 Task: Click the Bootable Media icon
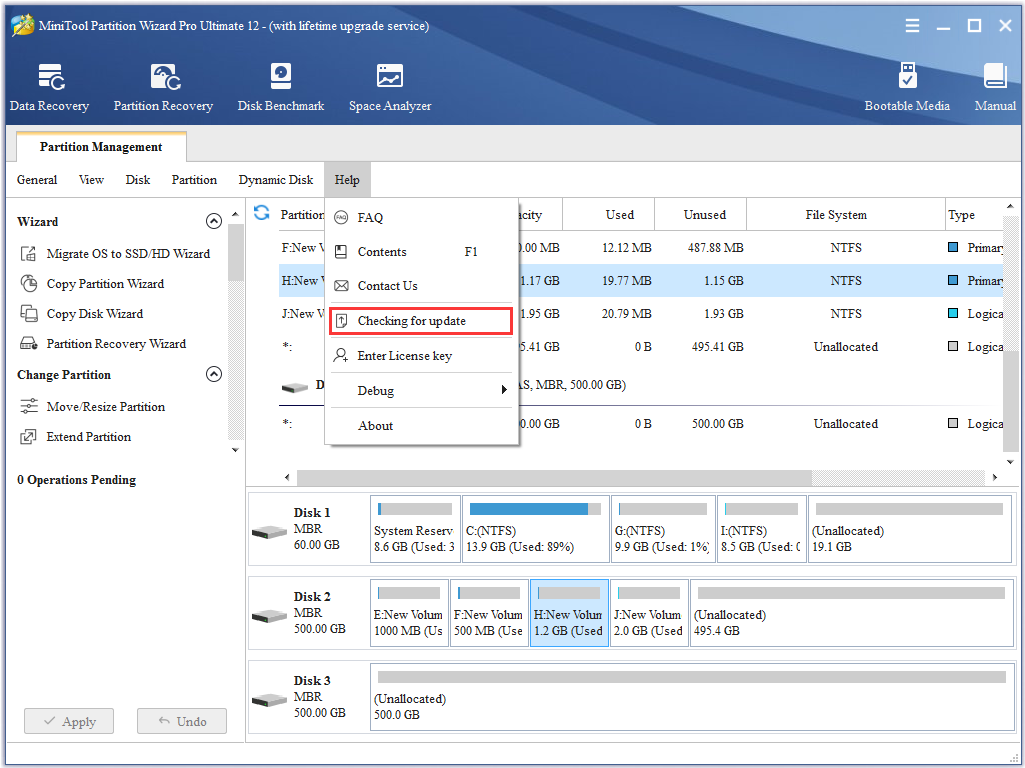[x=907, y=87]
